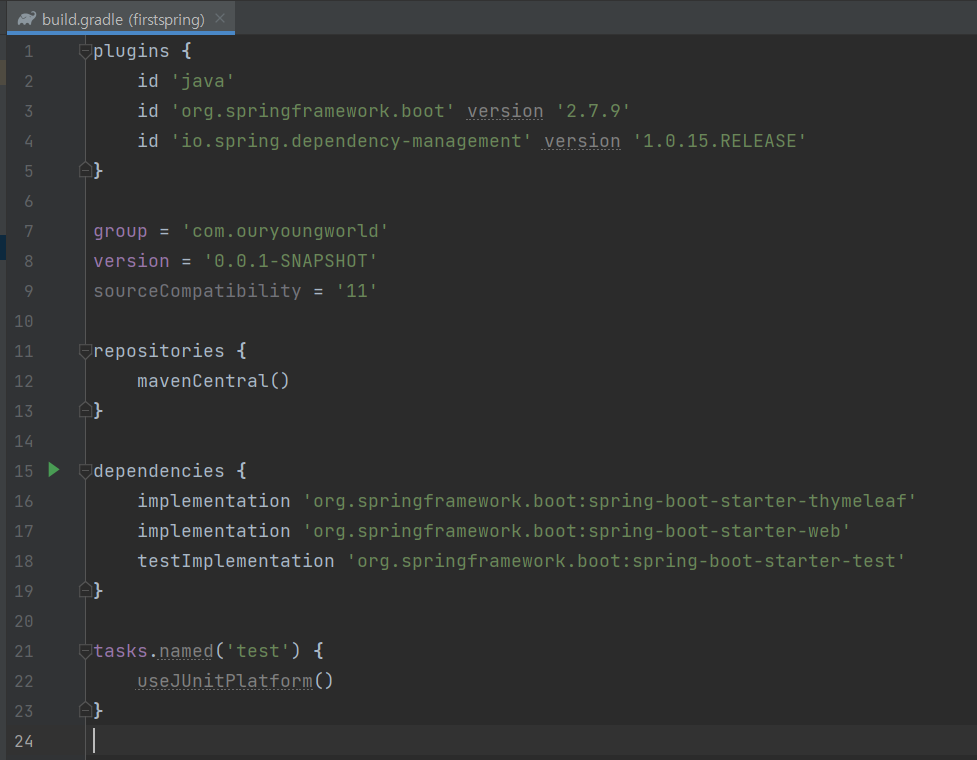
Task: Click the '1.0.15.RELEASE' version string
Action: pos(719,141)
